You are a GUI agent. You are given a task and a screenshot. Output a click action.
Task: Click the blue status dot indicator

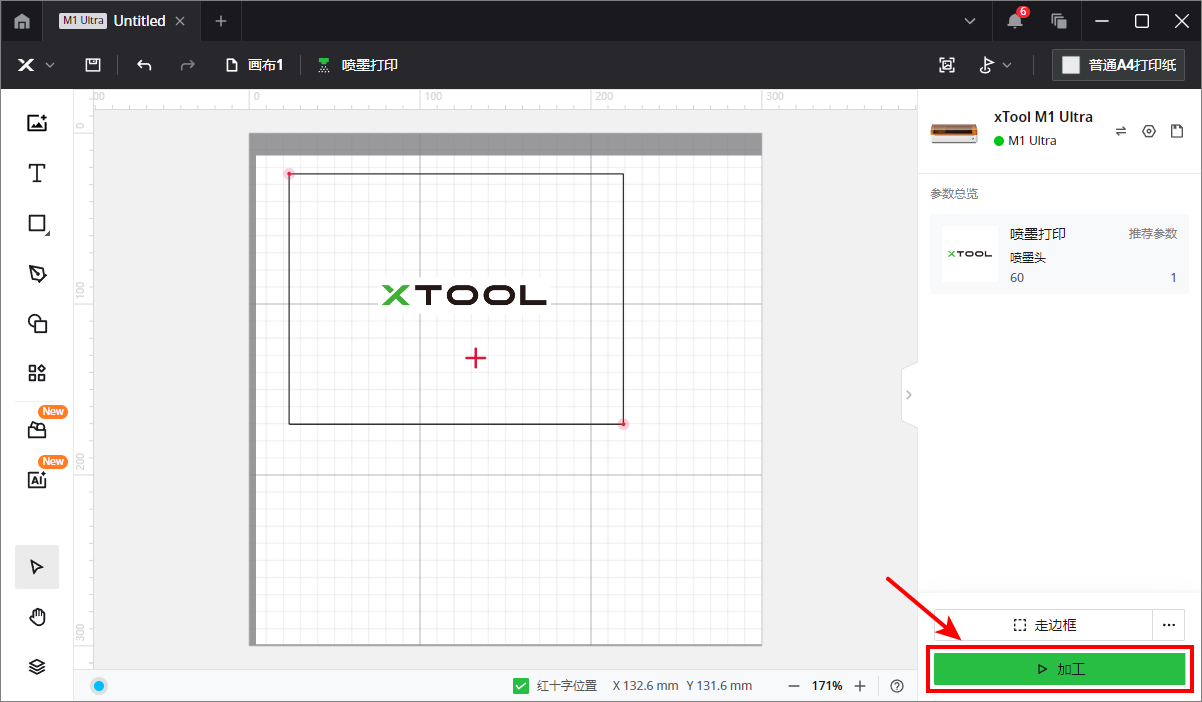99,686
